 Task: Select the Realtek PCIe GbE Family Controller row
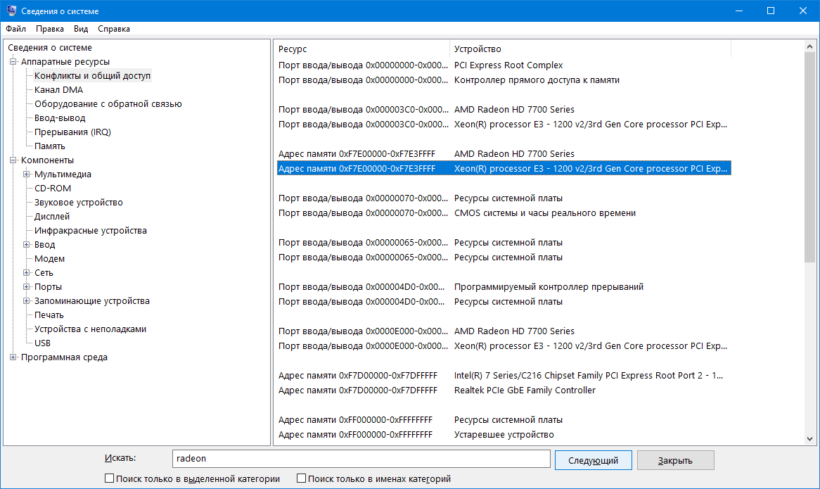[525, 390]
